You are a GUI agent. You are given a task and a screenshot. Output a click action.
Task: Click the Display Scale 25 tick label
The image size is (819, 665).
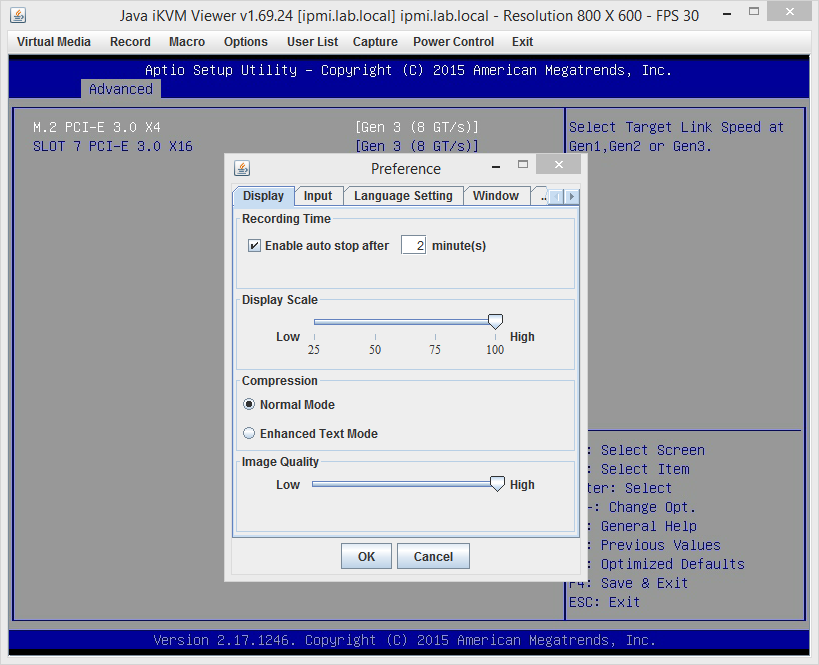point(314,349)
